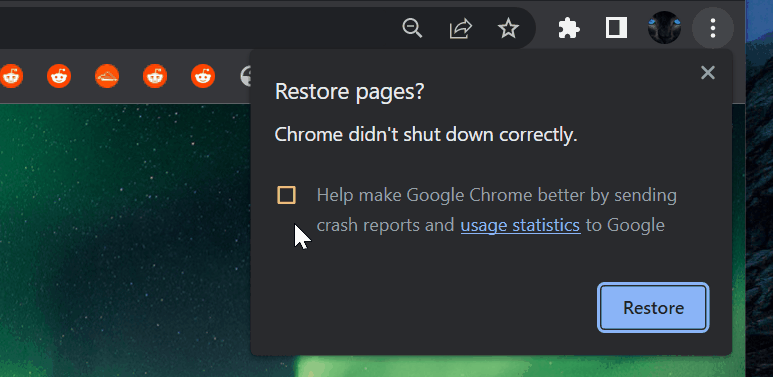Open the Reddit bookmark left of cloud icon
The height and width of the screenshot is (377, 773).
59,76
